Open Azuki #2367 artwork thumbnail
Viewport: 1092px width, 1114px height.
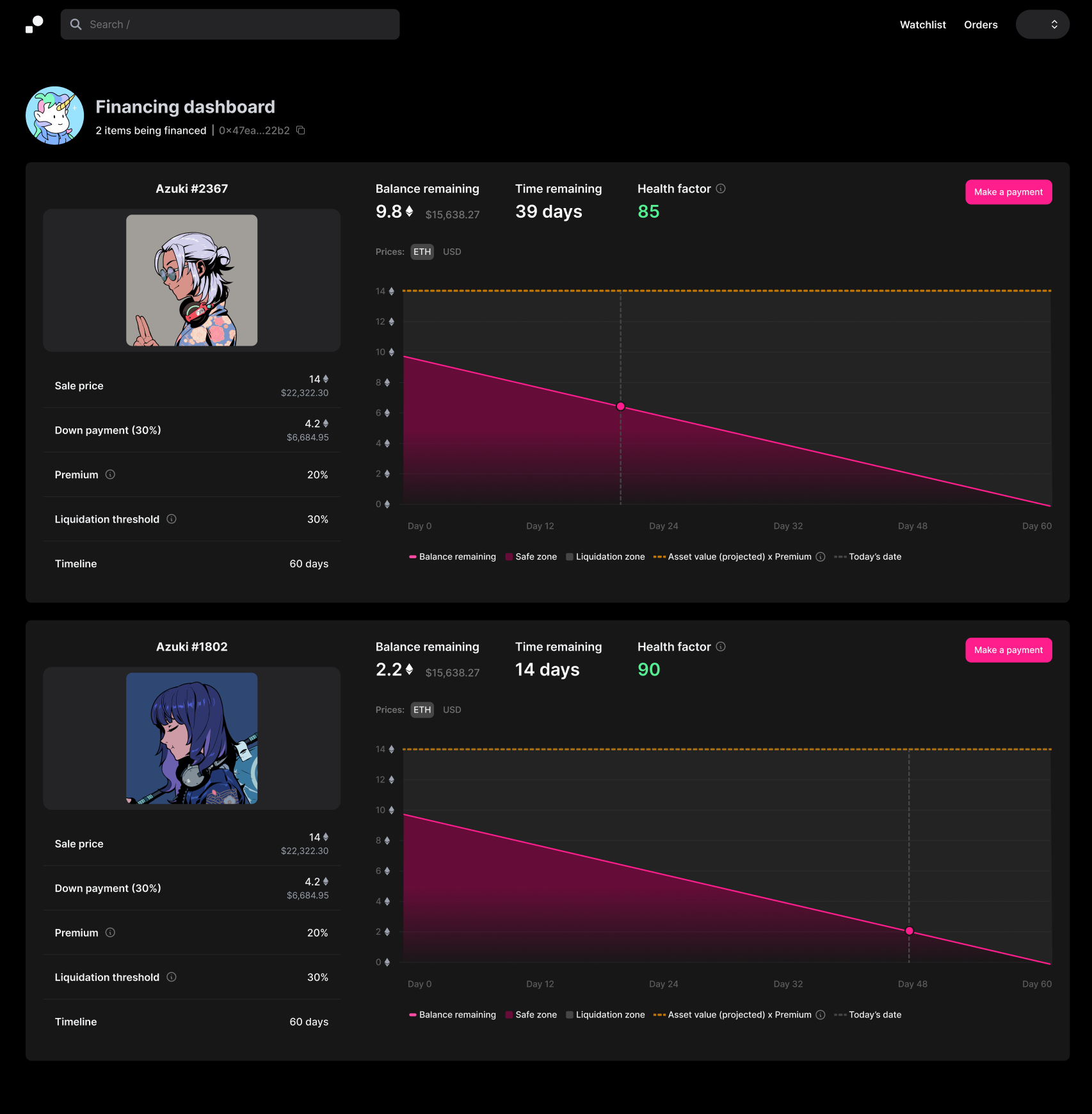point(192,280)
